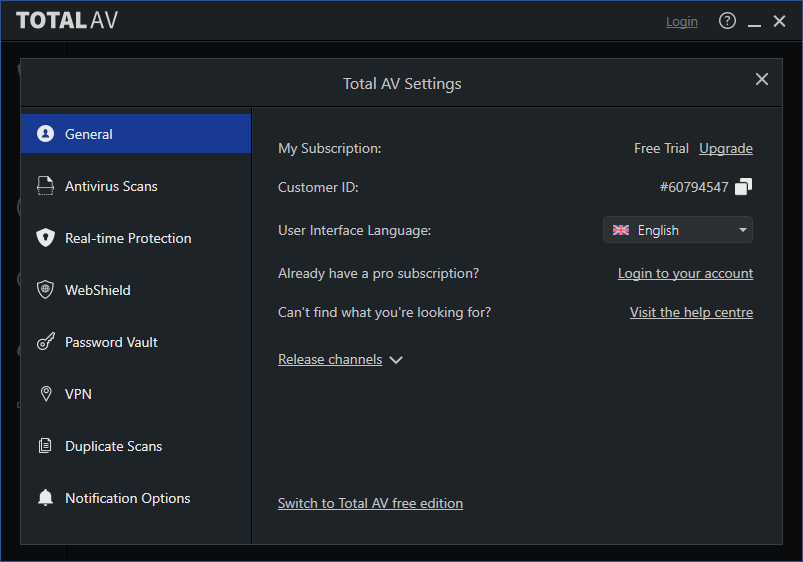Click the Total AV Settings title
The image size is (803, 562).
tap(402, 84)
